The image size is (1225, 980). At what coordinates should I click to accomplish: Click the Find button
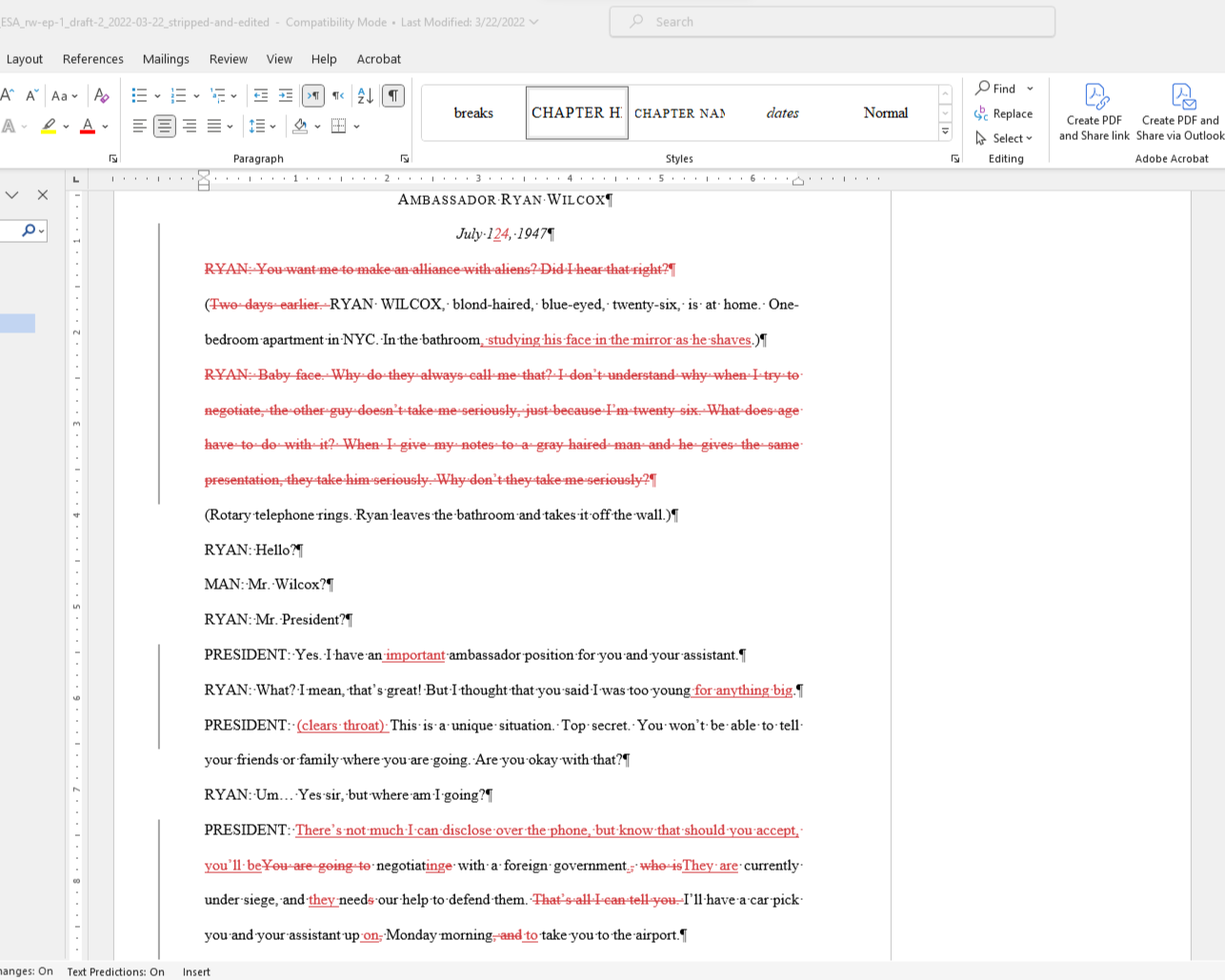[x=996, y=89]
